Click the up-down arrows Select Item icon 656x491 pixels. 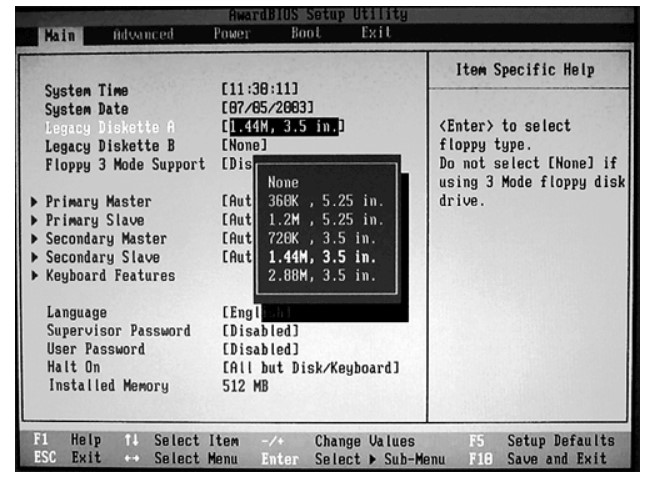[x=131, y=440]
